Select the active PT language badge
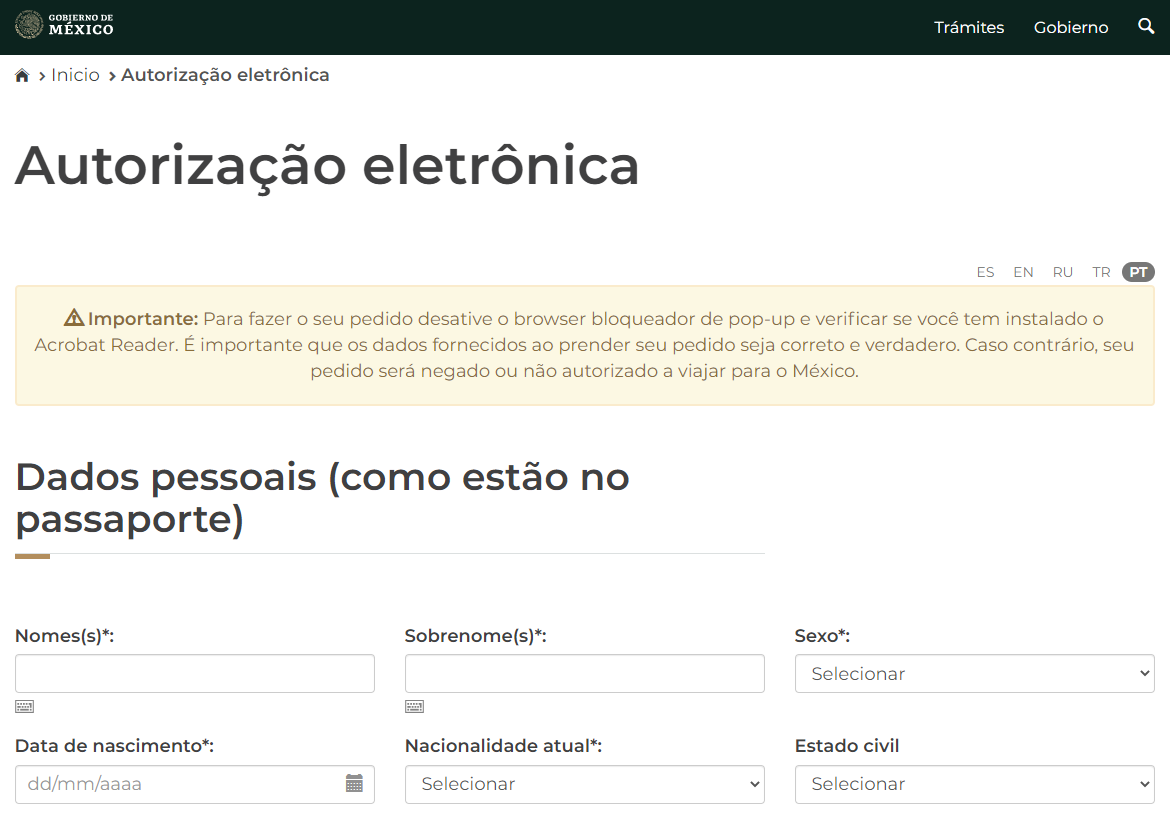 tap(1138, 272)
